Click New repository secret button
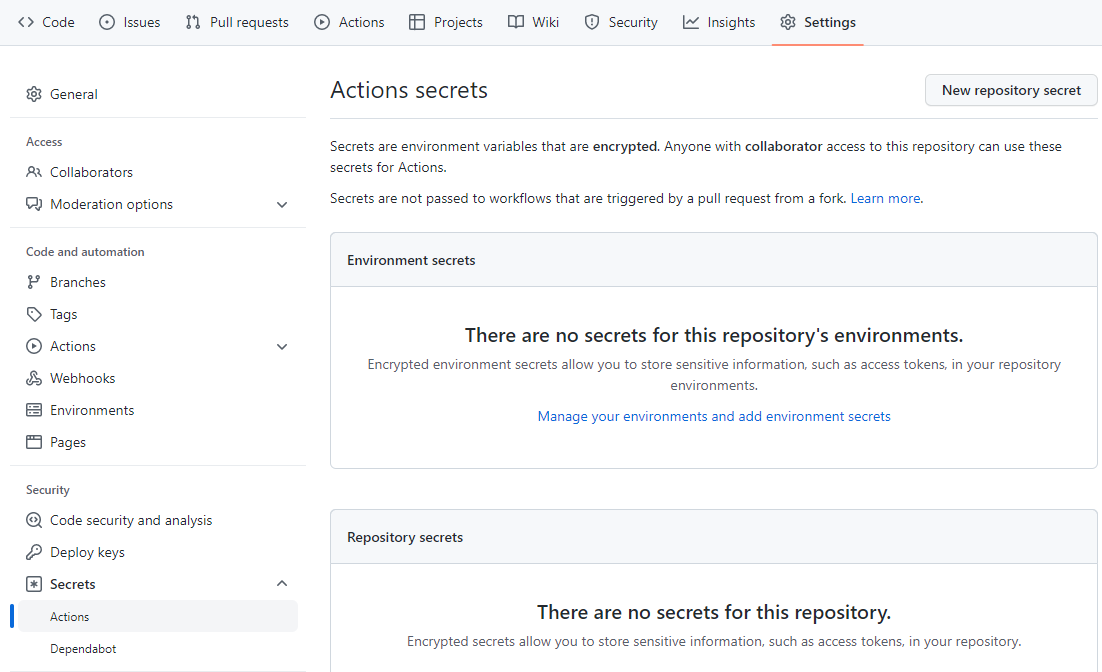 (1011, 90)
